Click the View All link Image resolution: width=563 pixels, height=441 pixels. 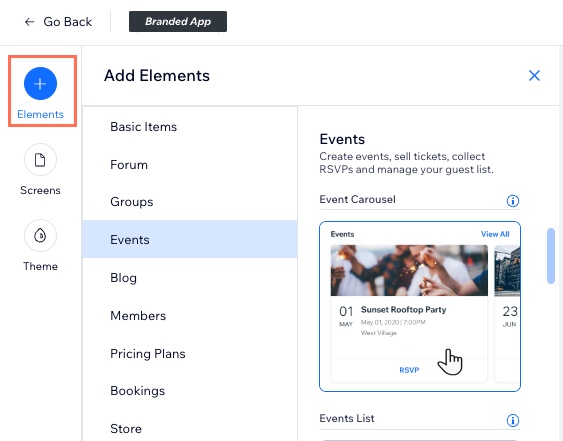495,234
